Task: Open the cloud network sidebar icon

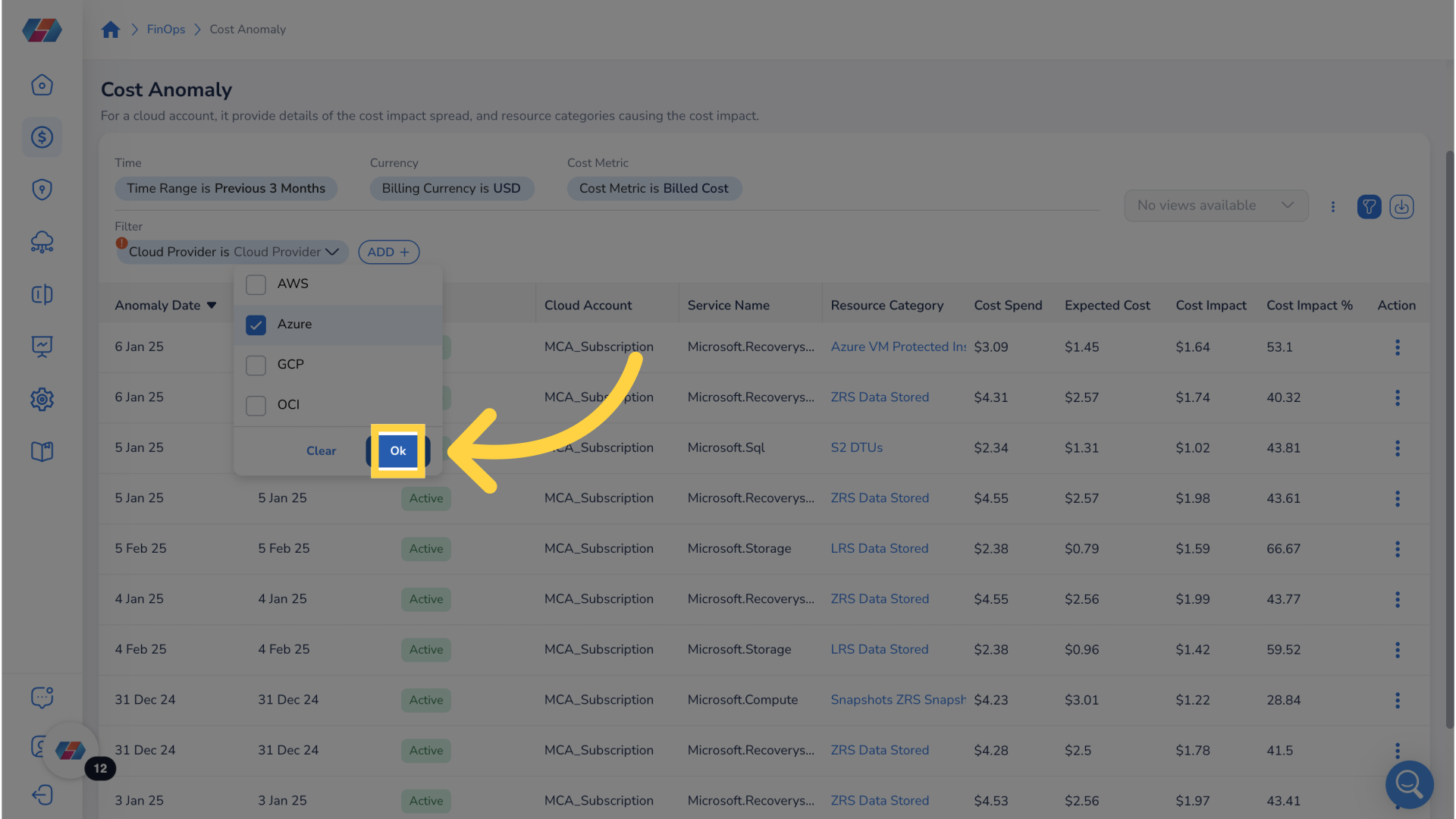Action: point(42,242)
